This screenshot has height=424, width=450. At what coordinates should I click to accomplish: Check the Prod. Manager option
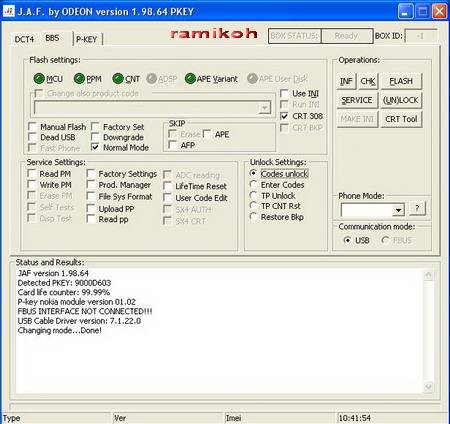pyautogui.click(x=91, y=185)
